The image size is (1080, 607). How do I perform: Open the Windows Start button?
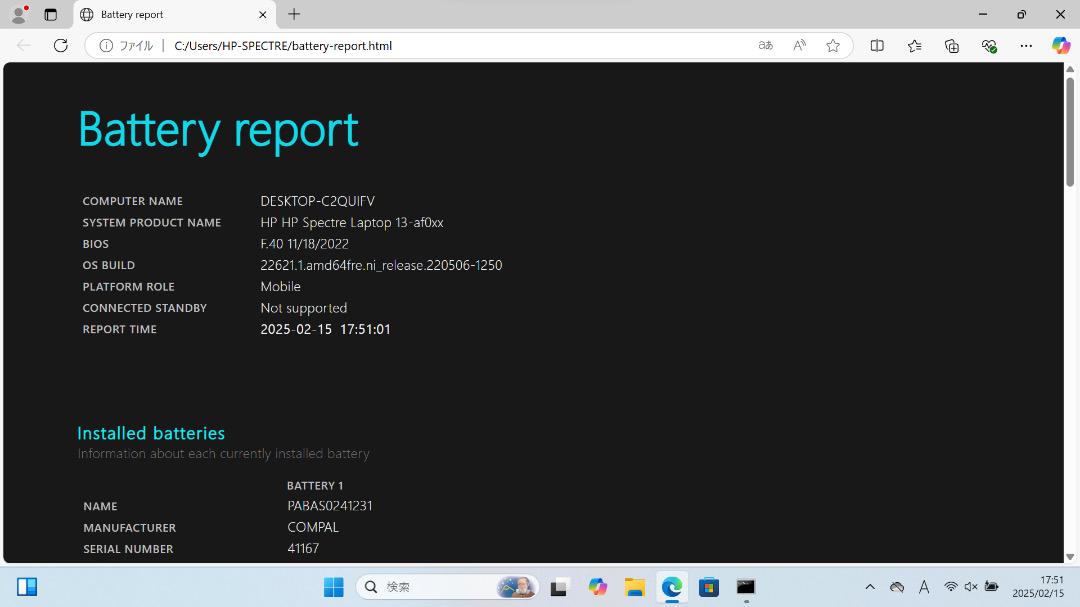[333, 586]
